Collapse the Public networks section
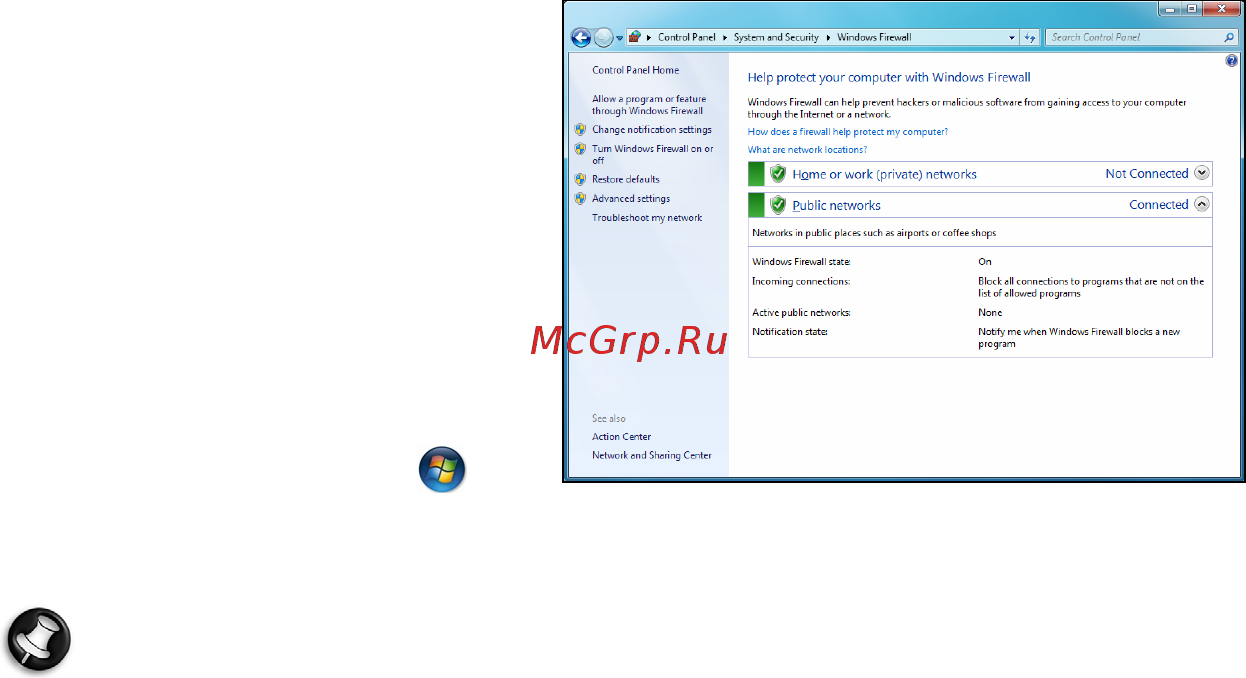 coord(1202,204)
